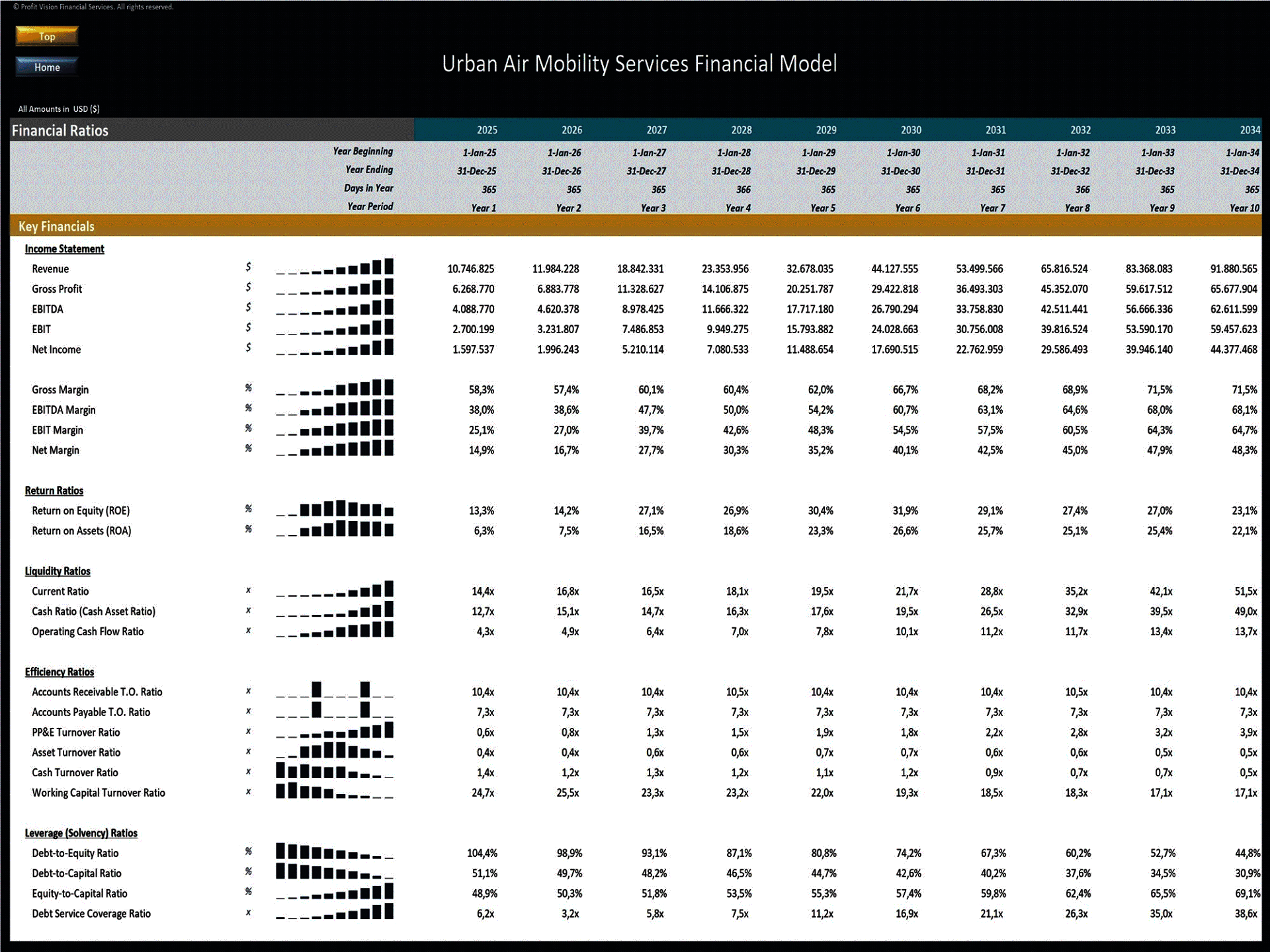Select Net Margin value 48,3%
This screenshot has width=1270, height=952.
(x=1244, y=450)
